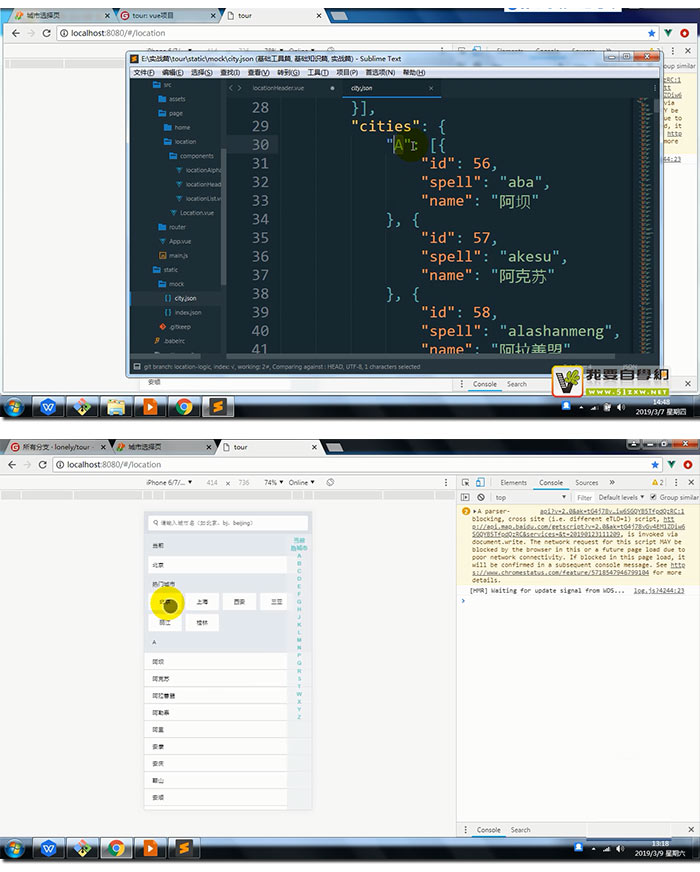The width and height of the screenshot is (700, 872).
Task: Open the 编辑(E) menu in Sublime Text
Action: [x=172, y=73]
